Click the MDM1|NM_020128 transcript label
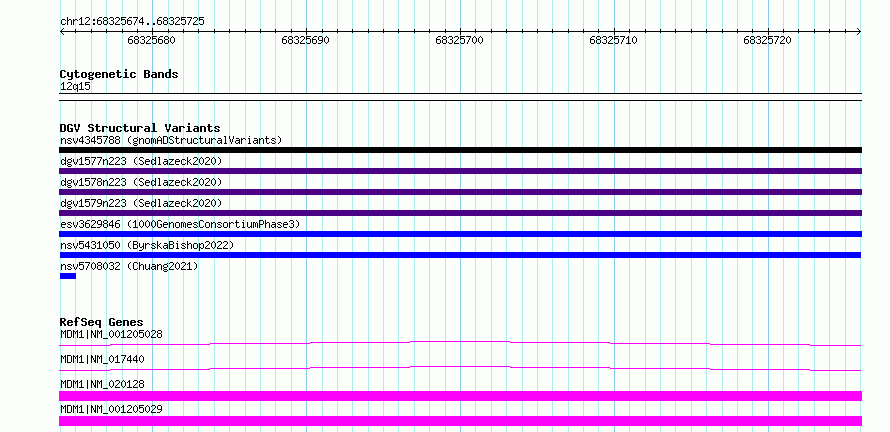890x432 pixels. (102, 384)
